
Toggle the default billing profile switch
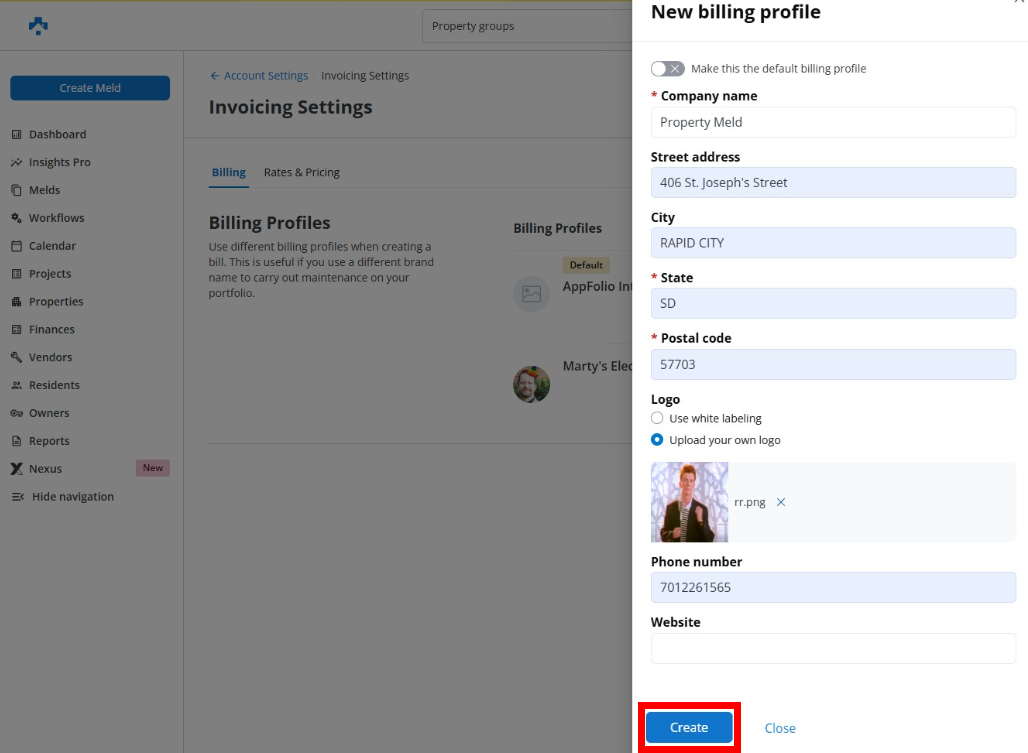coord(667,69)
